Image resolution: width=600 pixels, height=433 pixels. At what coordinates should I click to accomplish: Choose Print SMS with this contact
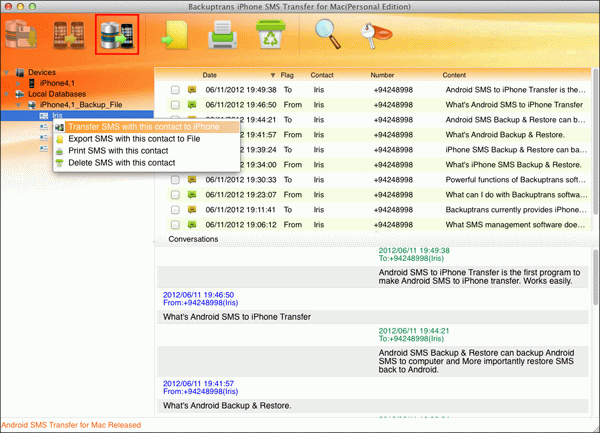[x=146, y=151]
